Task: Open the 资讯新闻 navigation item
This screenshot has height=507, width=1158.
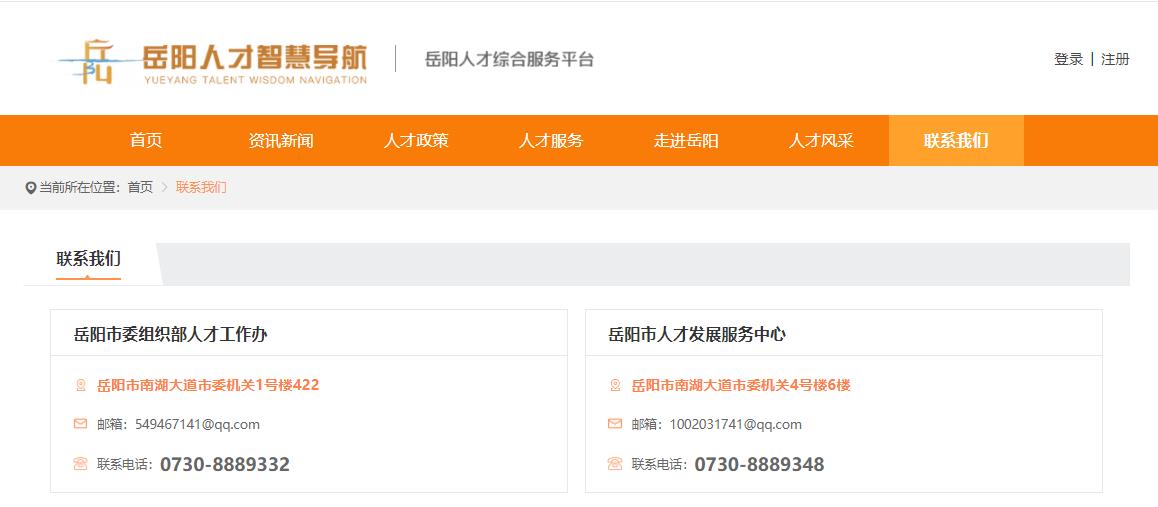Action: click(x=281, y=140)
